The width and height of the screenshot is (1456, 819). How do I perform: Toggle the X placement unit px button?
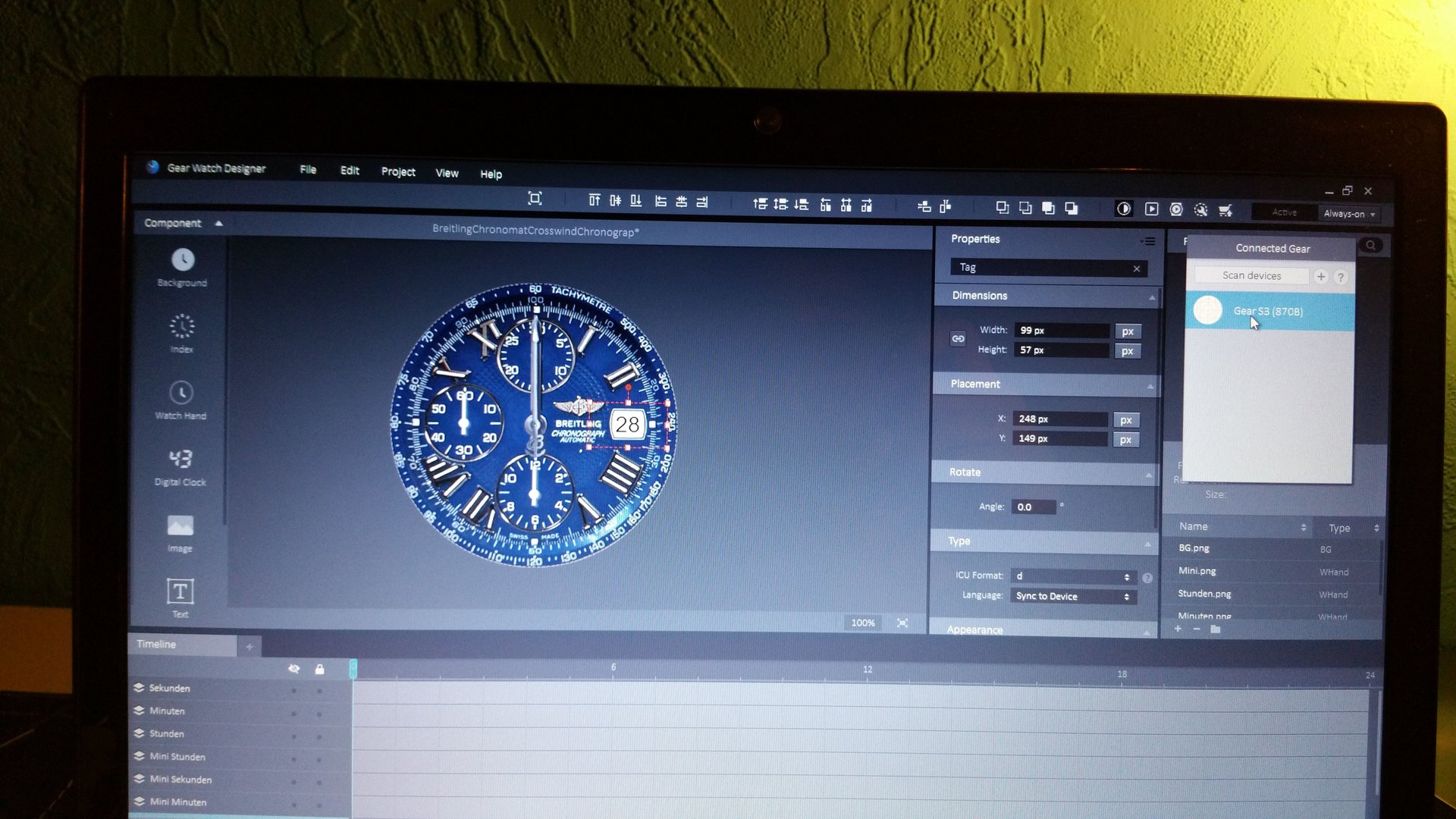tap(1125, 420)
